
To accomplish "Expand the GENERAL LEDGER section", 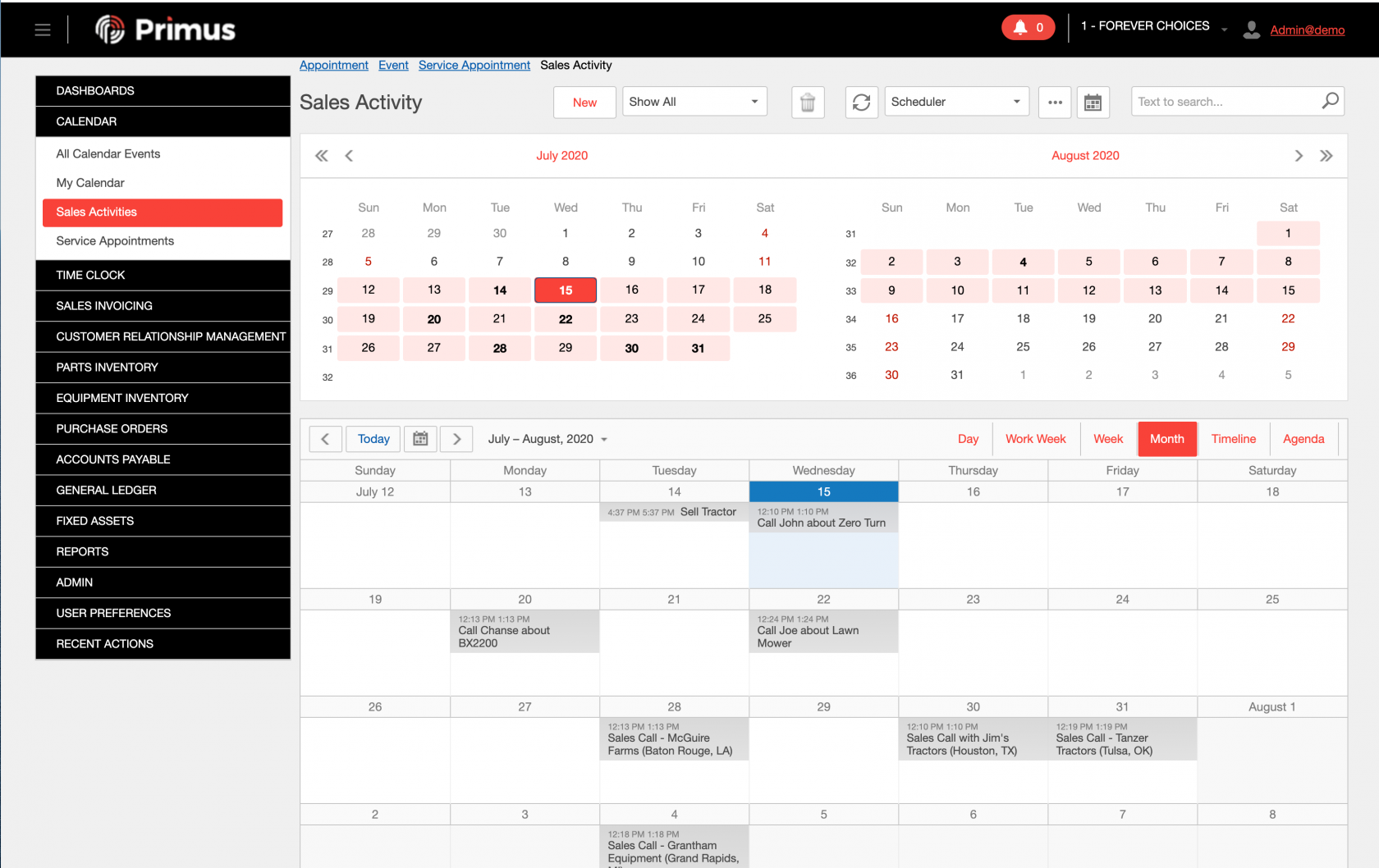I will [x=163, y=491].
